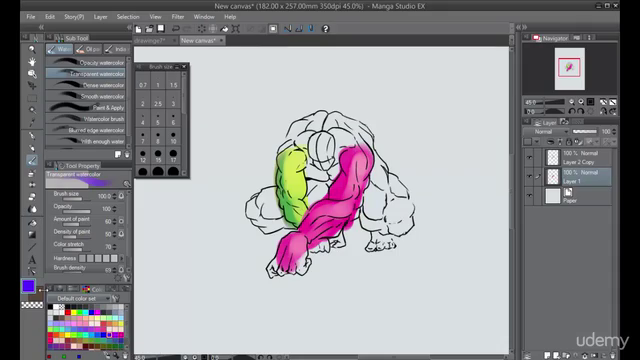This screenshot has height=360, width=640.
Task: Click the main drawing color purple swatch
Action: (x=29, y=286)
